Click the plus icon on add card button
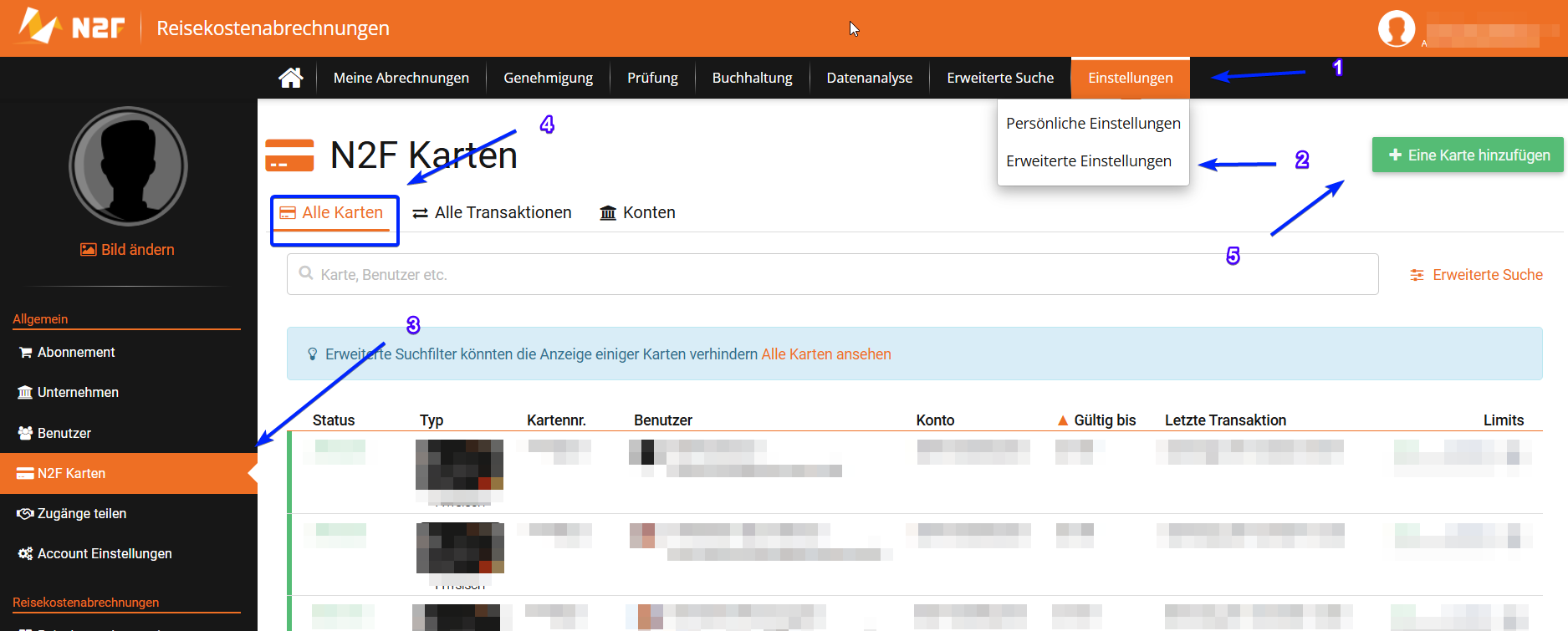Image resolution: width=1568 pixels, height=631 pixels. click(1395, 155)
